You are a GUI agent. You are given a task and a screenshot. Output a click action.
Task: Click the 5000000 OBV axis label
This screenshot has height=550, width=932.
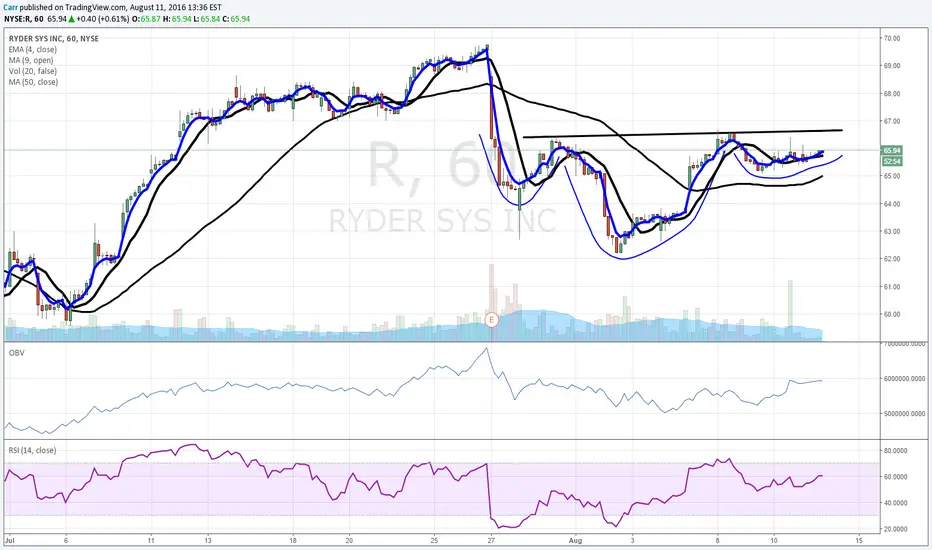[x=904, y=413]
